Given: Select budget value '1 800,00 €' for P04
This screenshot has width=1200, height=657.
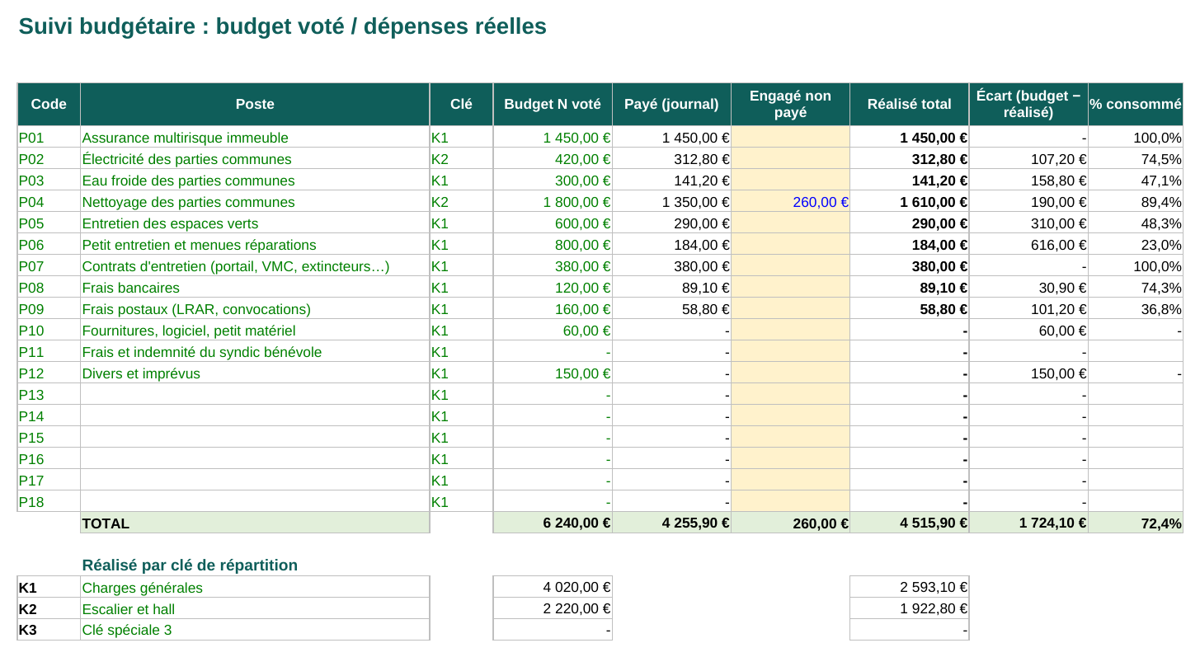Looking at the screenshot, I should [x=552, y=202].
